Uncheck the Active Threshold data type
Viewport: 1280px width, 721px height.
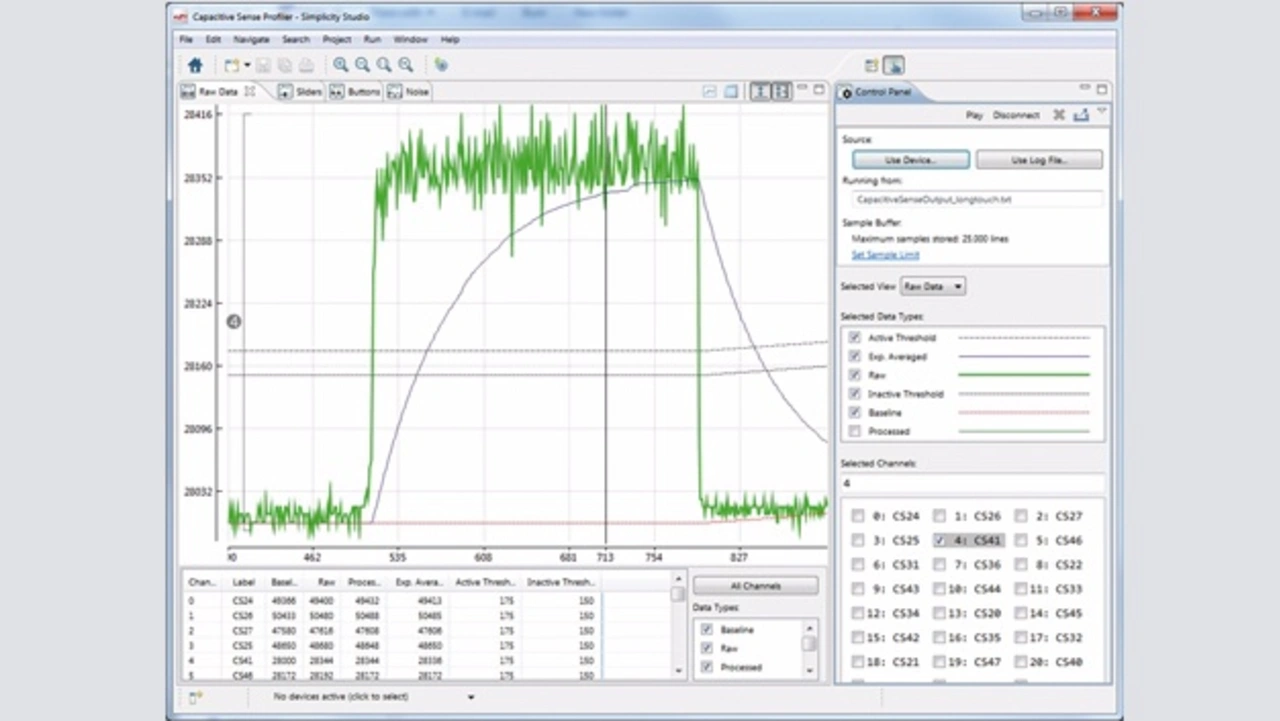coord(855,338)
